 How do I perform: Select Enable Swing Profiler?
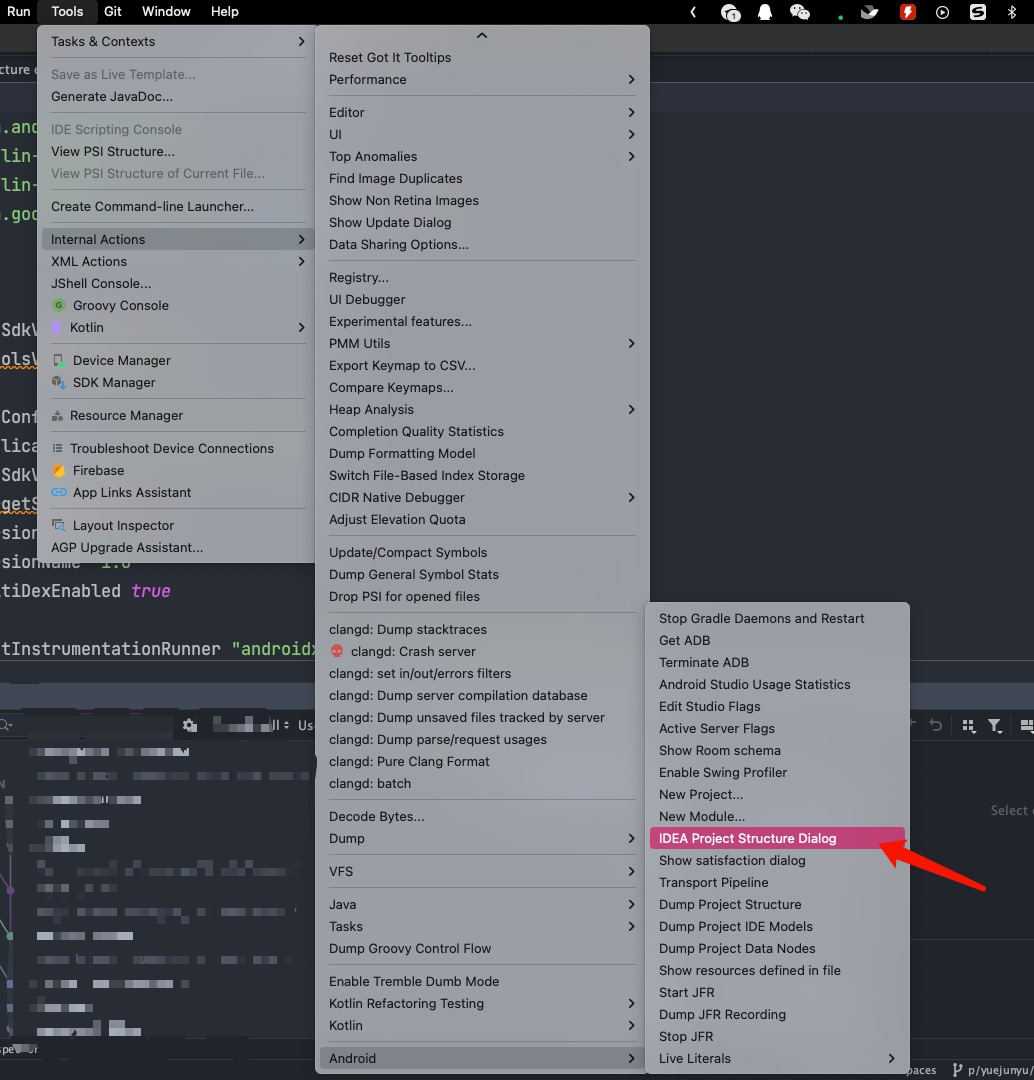(777, 773)
